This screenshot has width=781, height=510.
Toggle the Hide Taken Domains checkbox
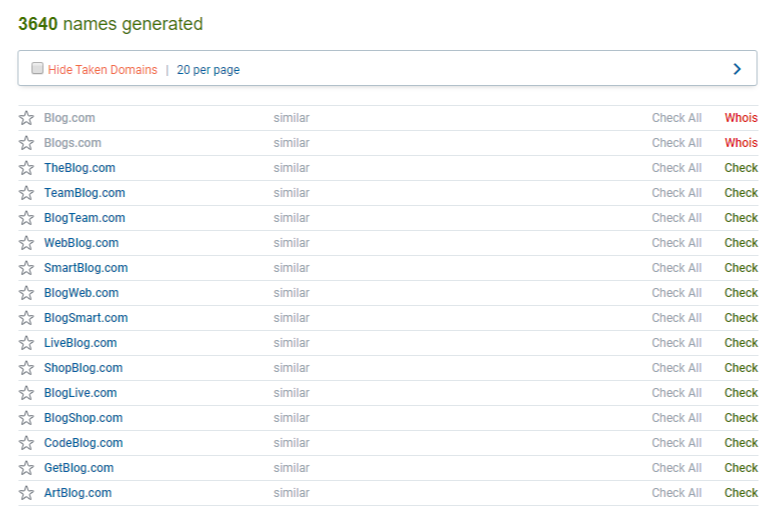(37, 68)
